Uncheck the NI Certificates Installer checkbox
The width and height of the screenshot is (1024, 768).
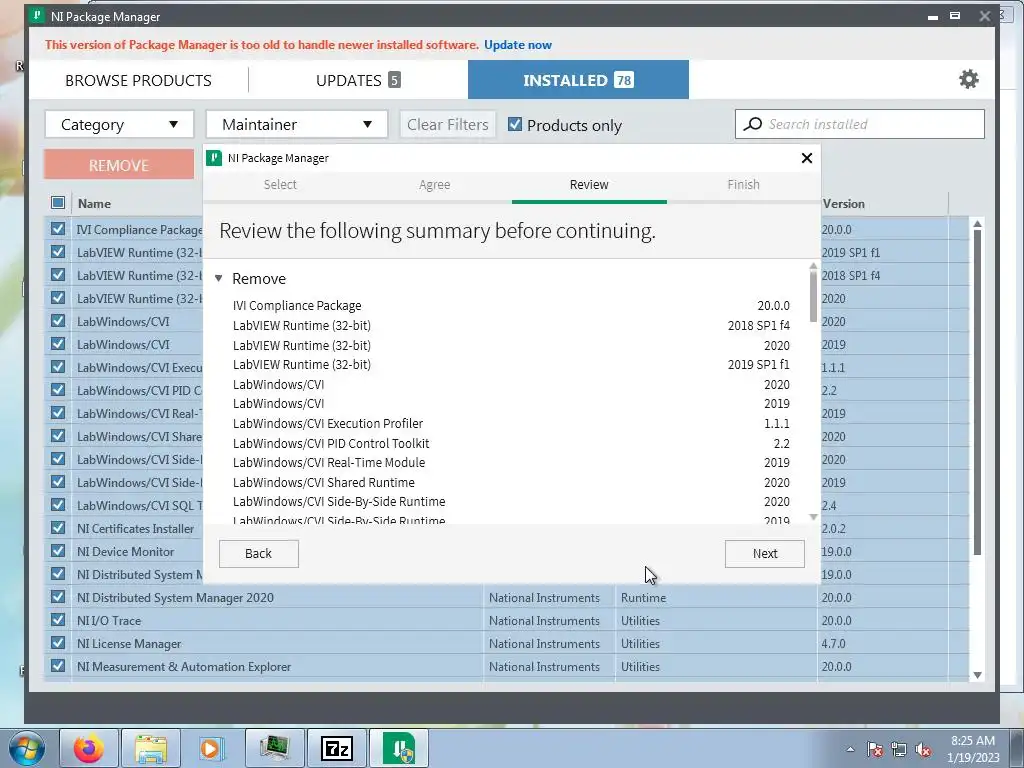pos(57,528)
